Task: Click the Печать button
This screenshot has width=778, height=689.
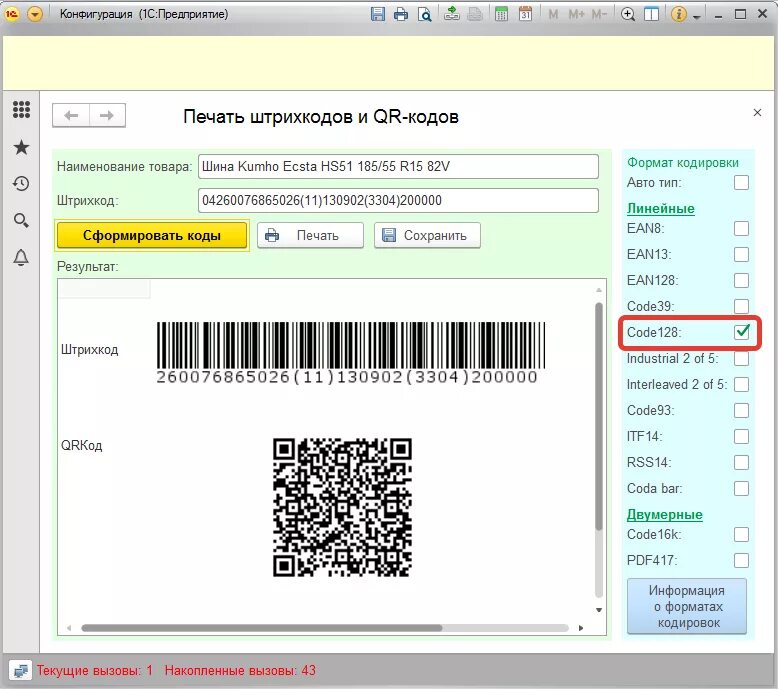Action: (x=310, y=235)
